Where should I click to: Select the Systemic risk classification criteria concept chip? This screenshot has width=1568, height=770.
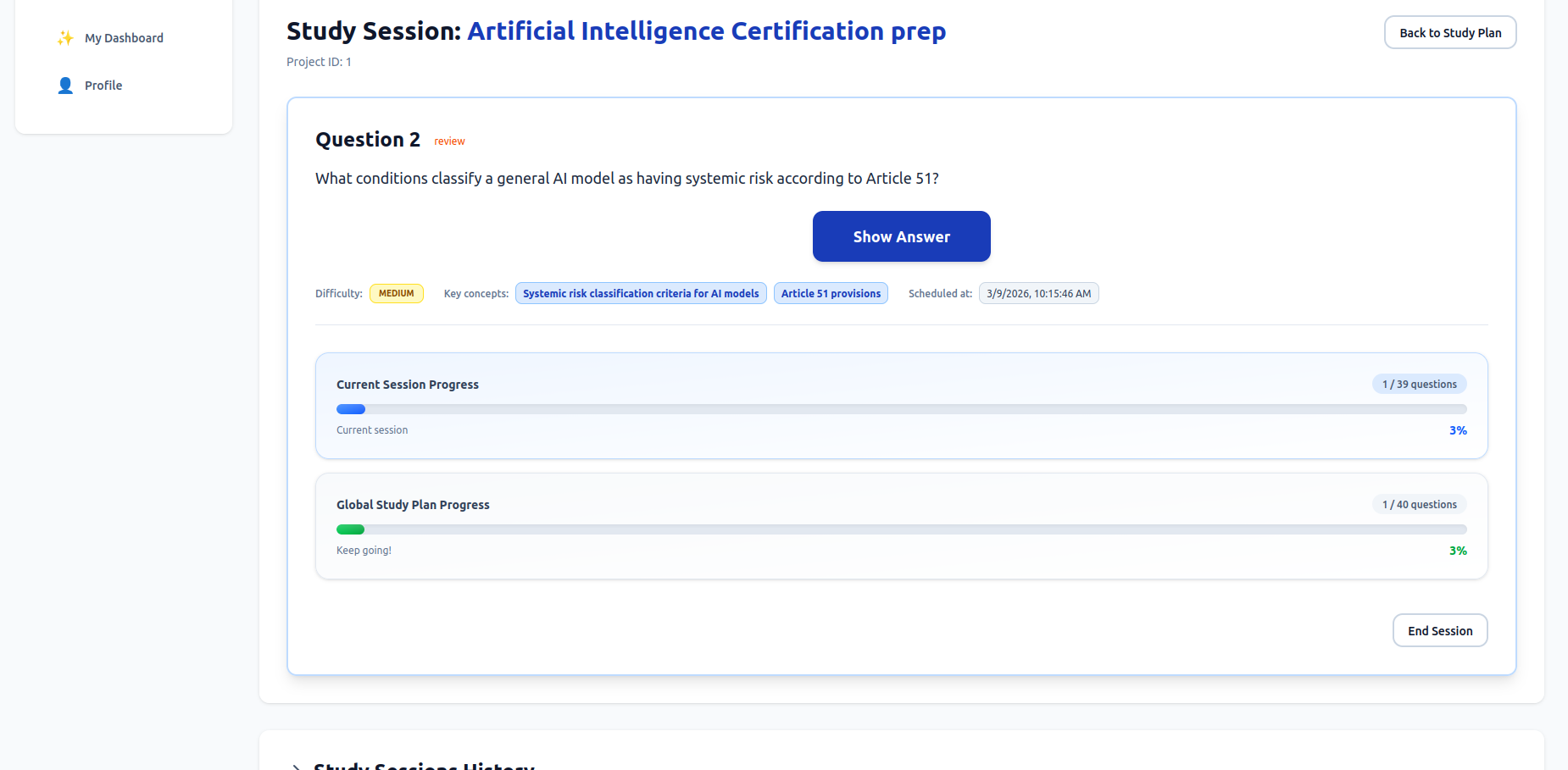click(x=640, y=293)
